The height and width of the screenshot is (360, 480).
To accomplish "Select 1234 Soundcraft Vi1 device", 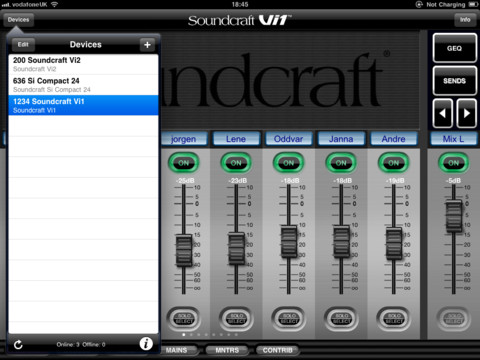I will (x=83, y=105).
